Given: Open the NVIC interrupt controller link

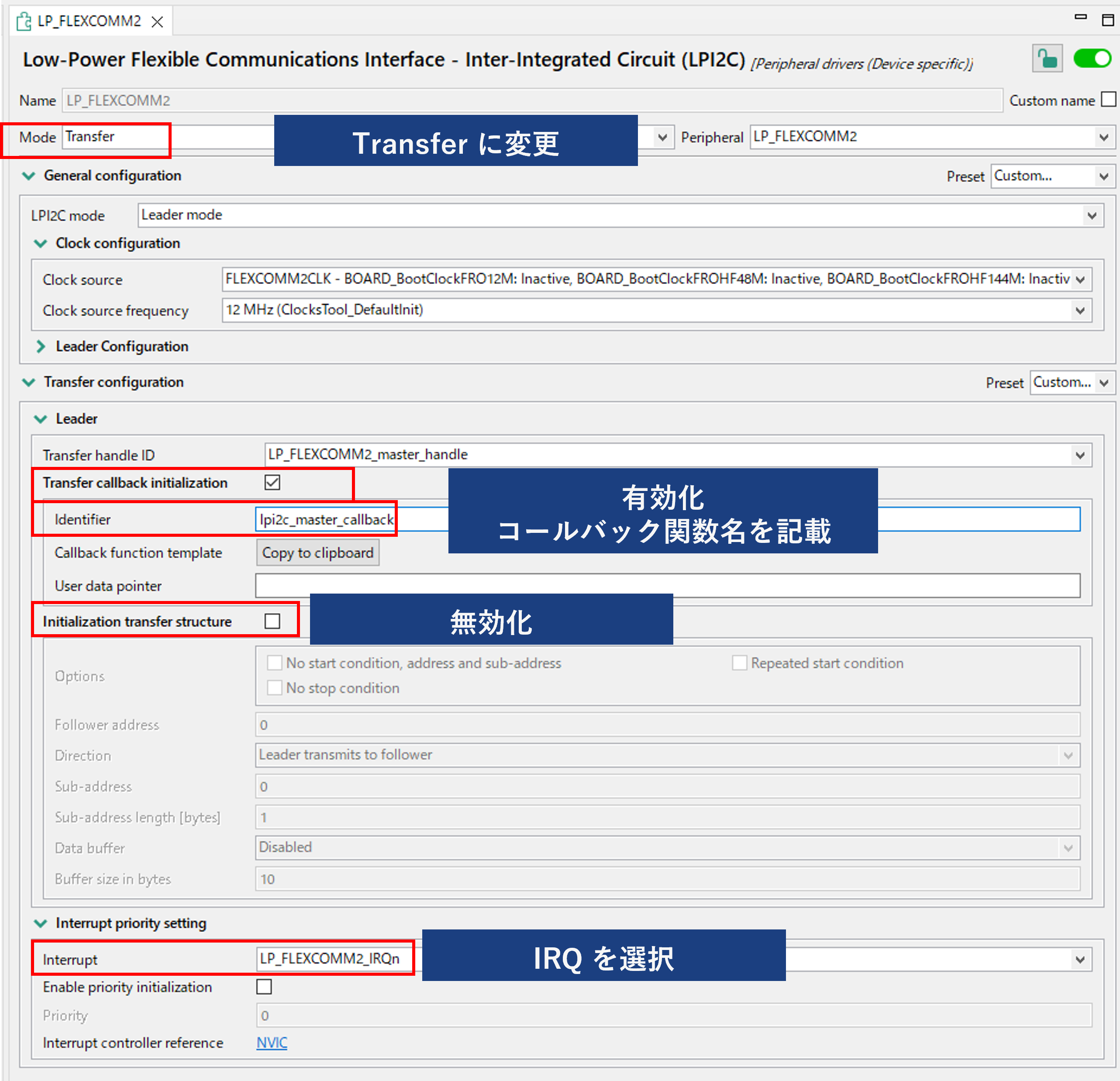Looking at the screenshot, I should (x=272, y=1043).
